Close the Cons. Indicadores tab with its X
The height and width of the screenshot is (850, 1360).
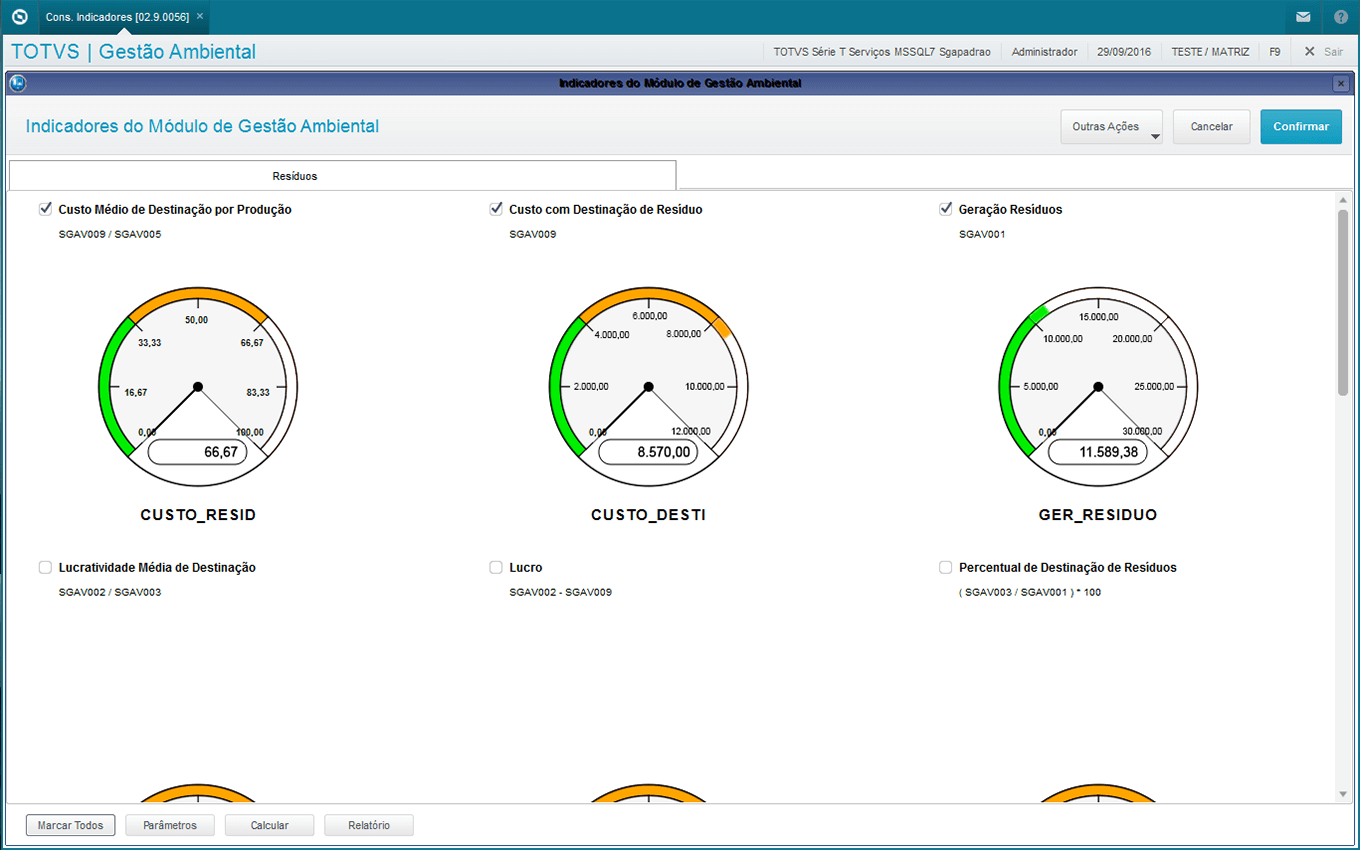200,17
